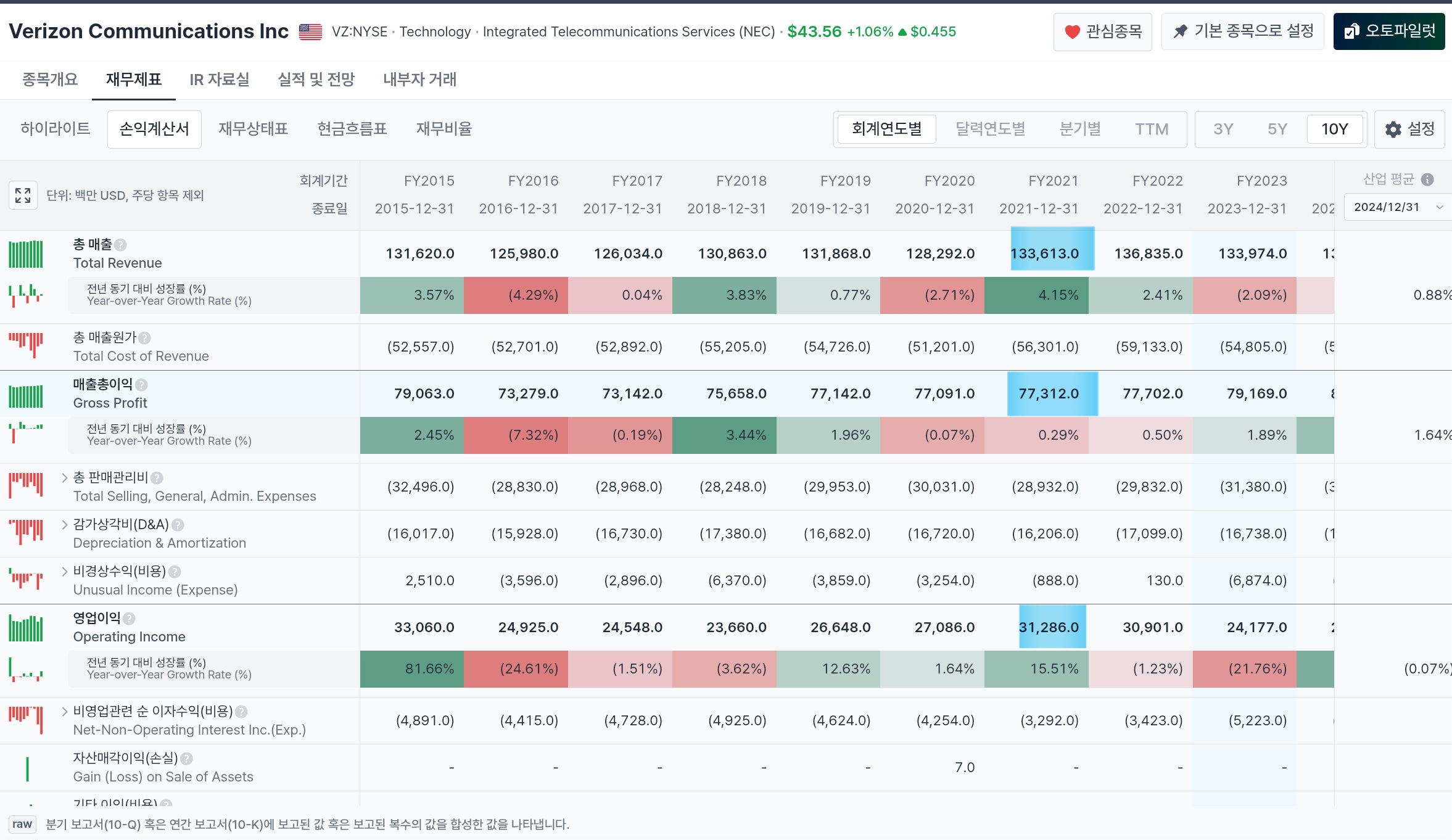Click the help icon beside 영업이익

pos(129,619)
